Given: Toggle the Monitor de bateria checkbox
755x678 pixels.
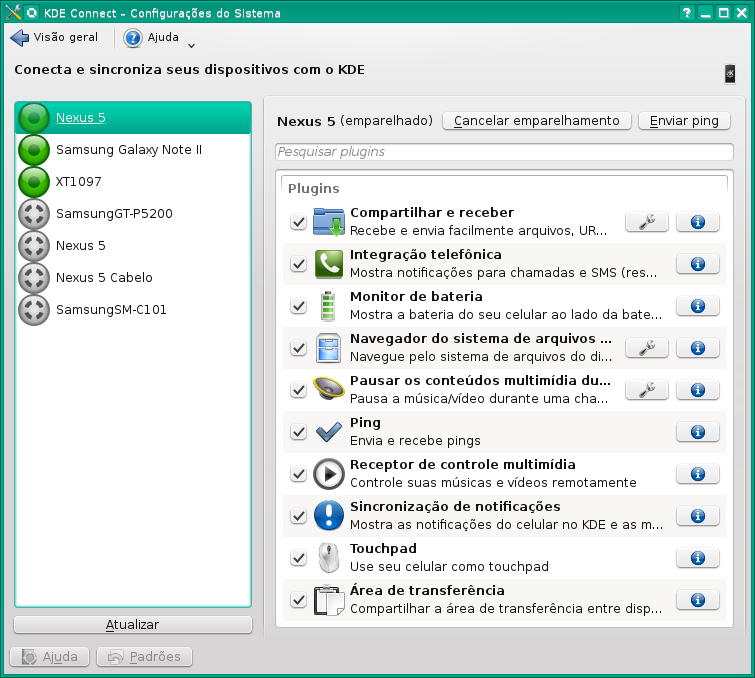Looking at the screenshot, I should (299, 306).
